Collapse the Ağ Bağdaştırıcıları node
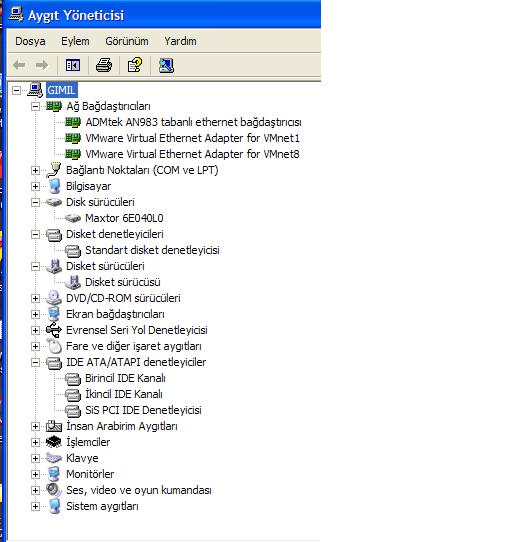 [35, 106]
